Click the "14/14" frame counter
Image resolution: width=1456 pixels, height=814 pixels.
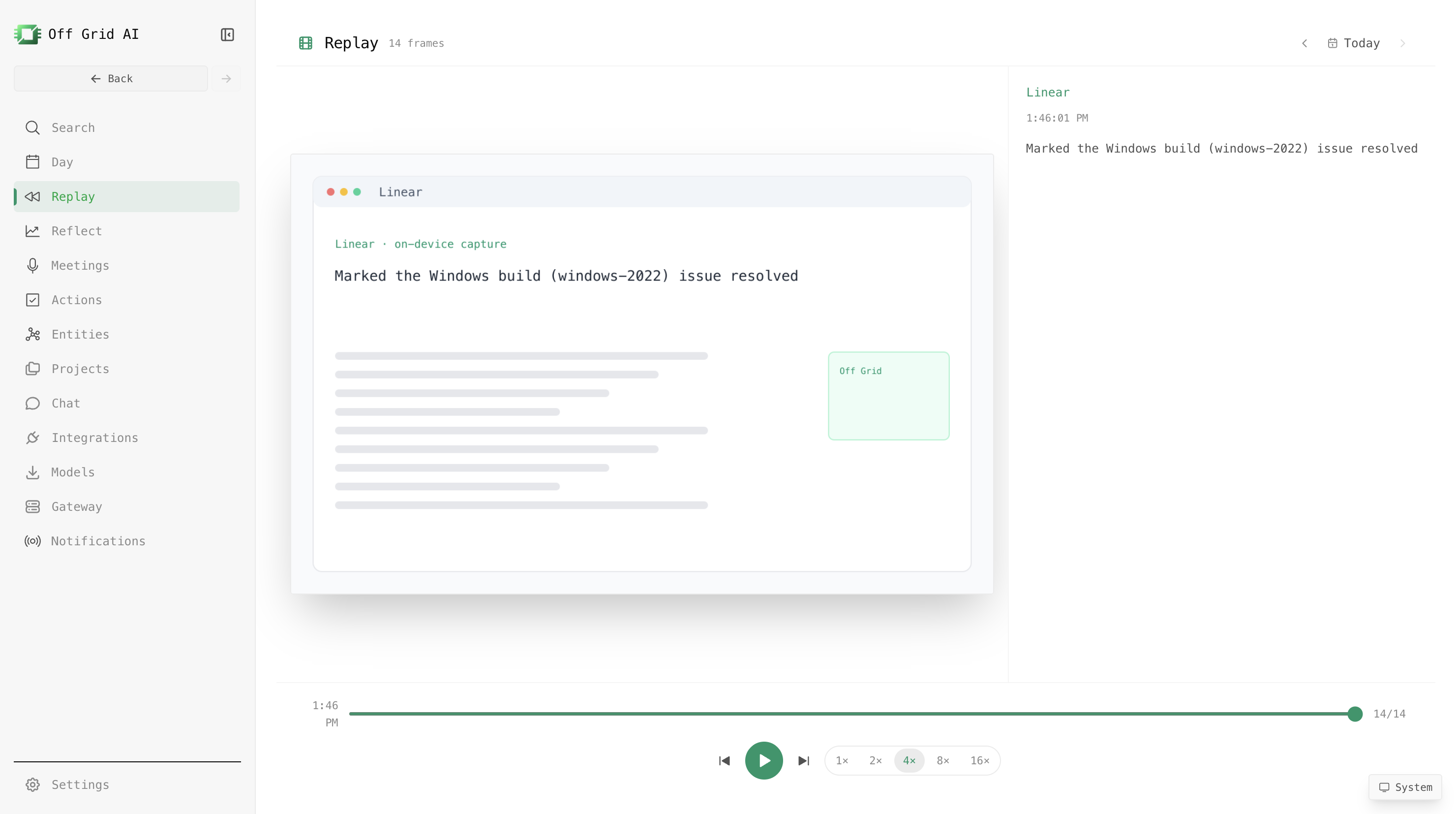pos(1389,714)
